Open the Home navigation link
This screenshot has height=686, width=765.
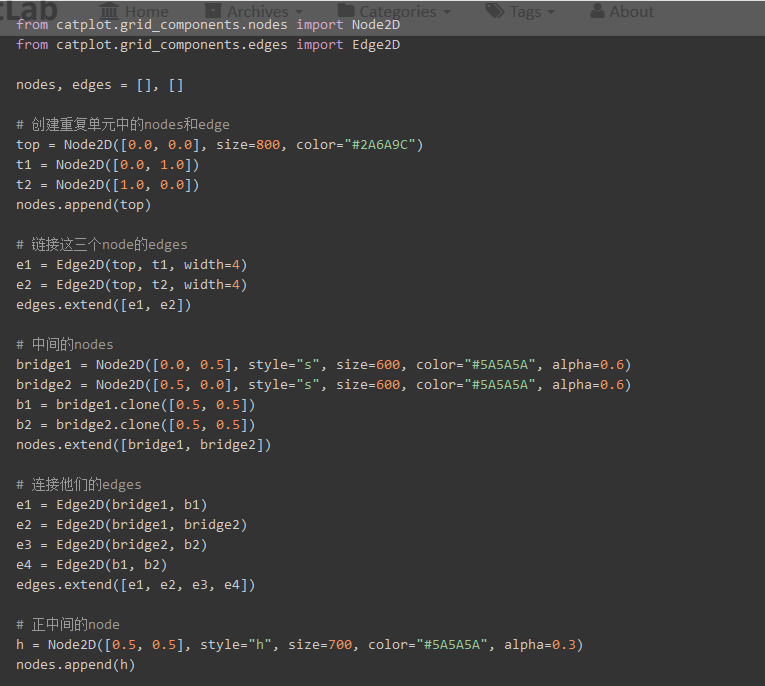tap(134, 11)
